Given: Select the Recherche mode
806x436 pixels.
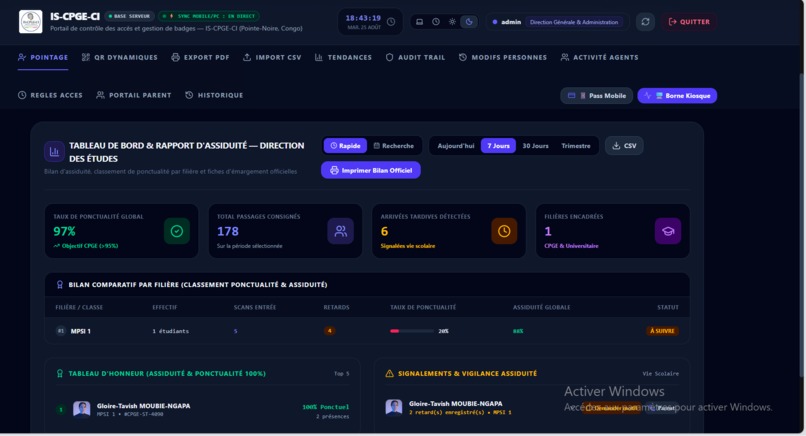Looking at the screenshot, I should point(394,146).
